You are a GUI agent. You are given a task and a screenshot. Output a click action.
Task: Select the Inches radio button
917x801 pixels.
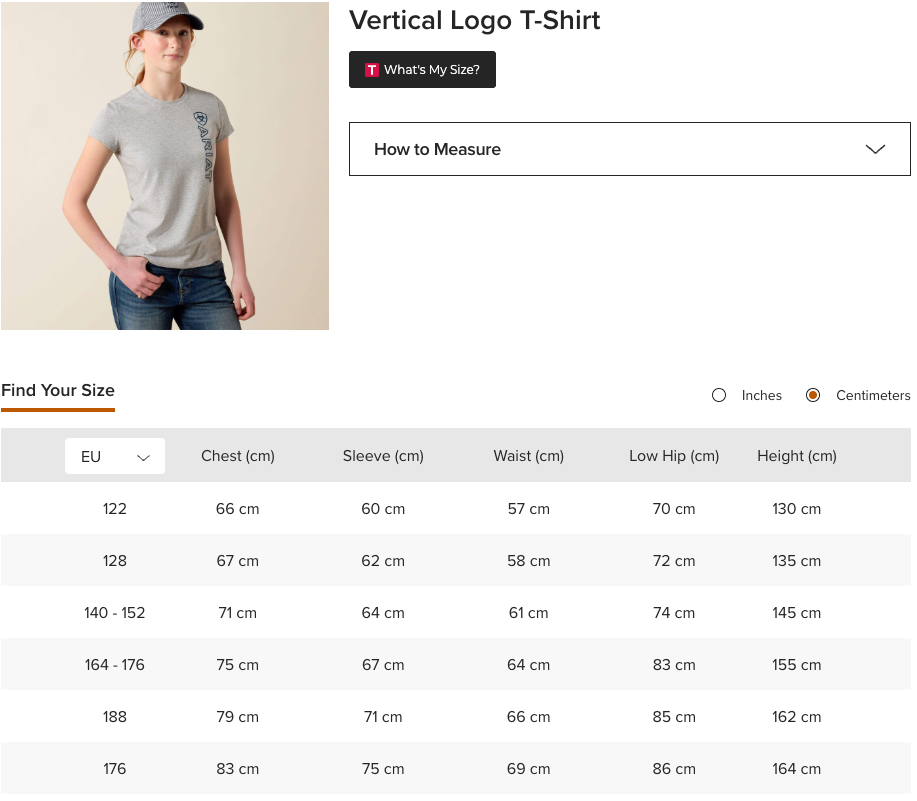pos(719,395)
